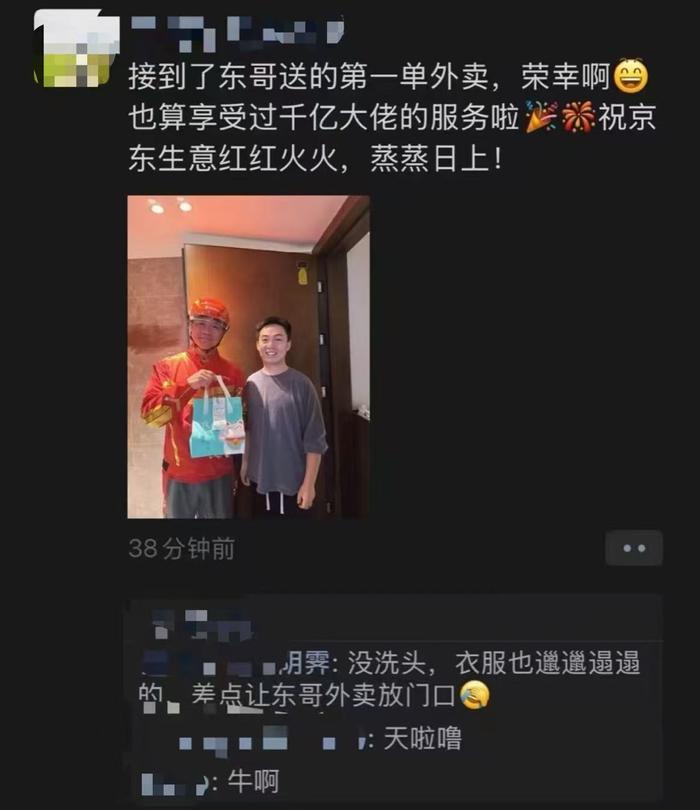Tap the party popper emoji in post

(540, 117)
